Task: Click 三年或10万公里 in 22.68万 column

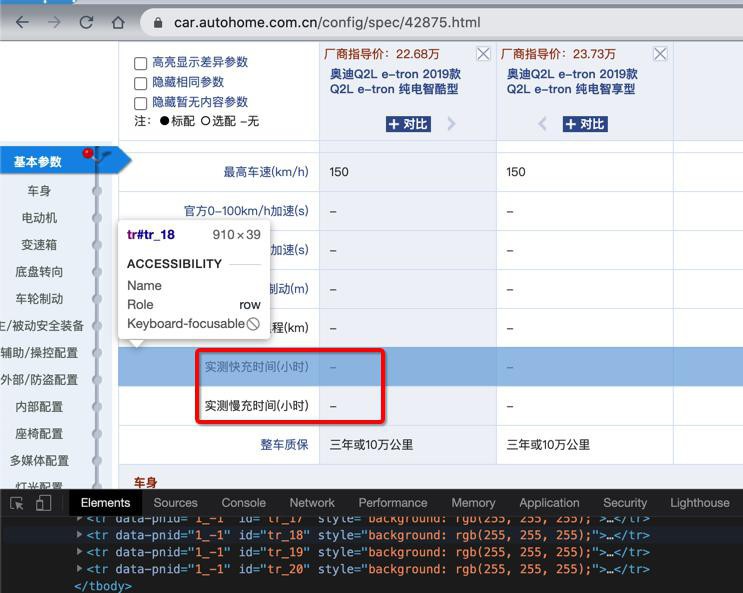Action: click(x=372, y=445)
